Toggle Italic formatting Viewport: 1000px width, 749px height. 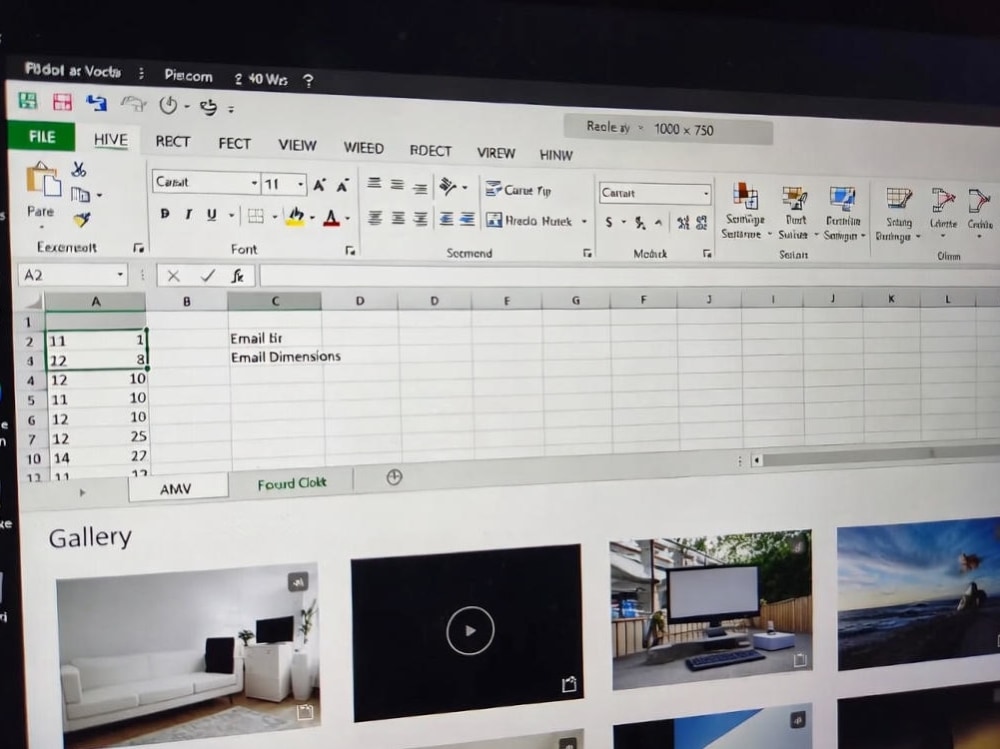point(188,215)
